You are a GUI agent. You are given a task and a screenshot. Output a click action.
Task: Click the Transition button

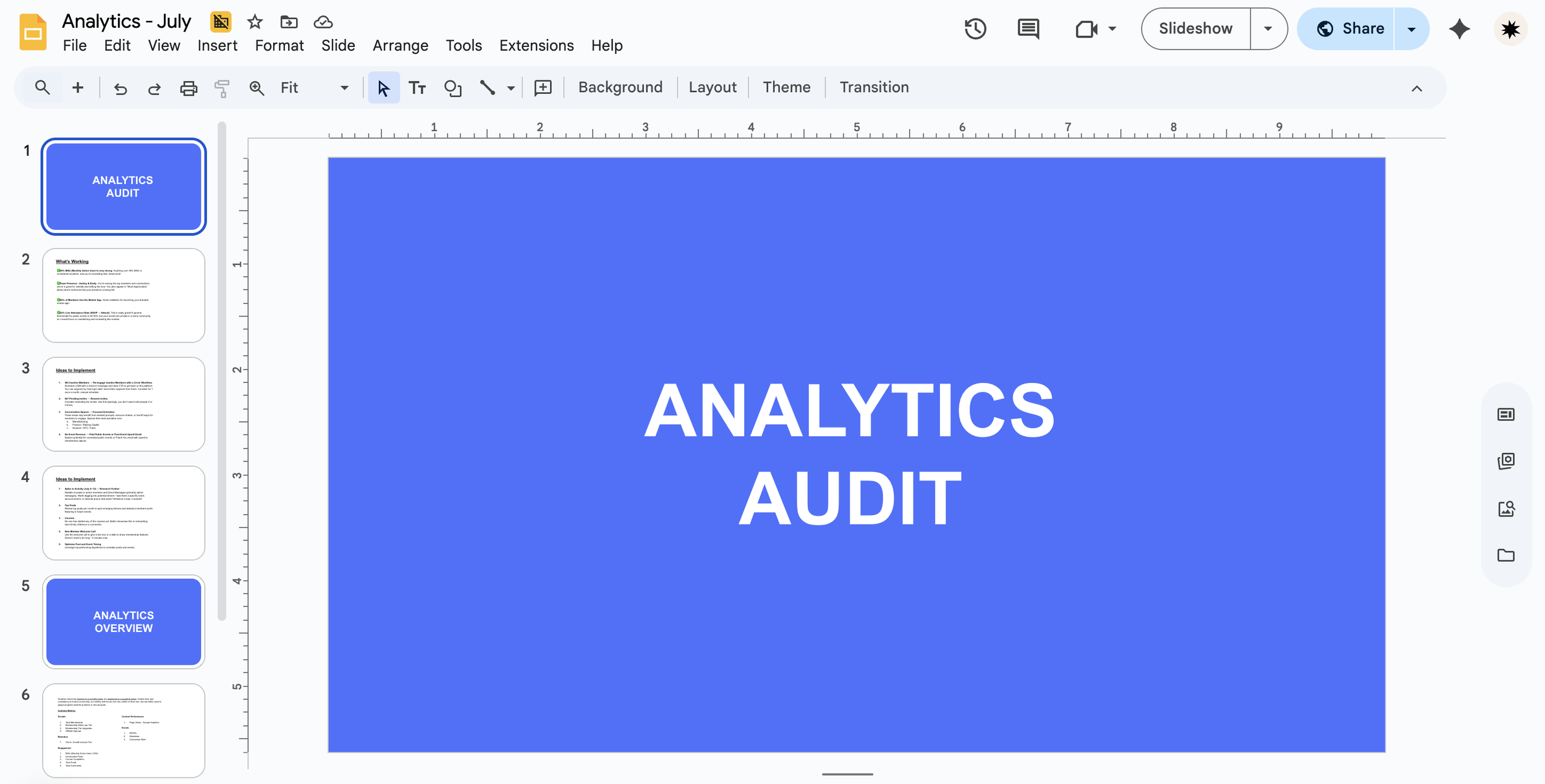pyautogui.click(x=873, y=88)
